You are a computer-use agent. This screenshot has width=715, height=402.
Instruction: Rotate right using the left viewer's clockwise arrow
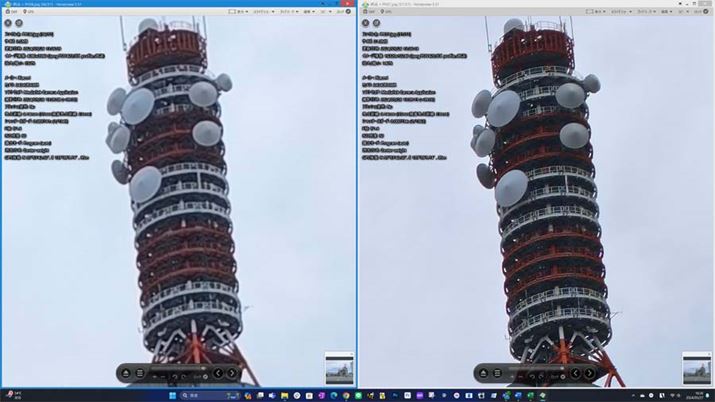(184, 377)
